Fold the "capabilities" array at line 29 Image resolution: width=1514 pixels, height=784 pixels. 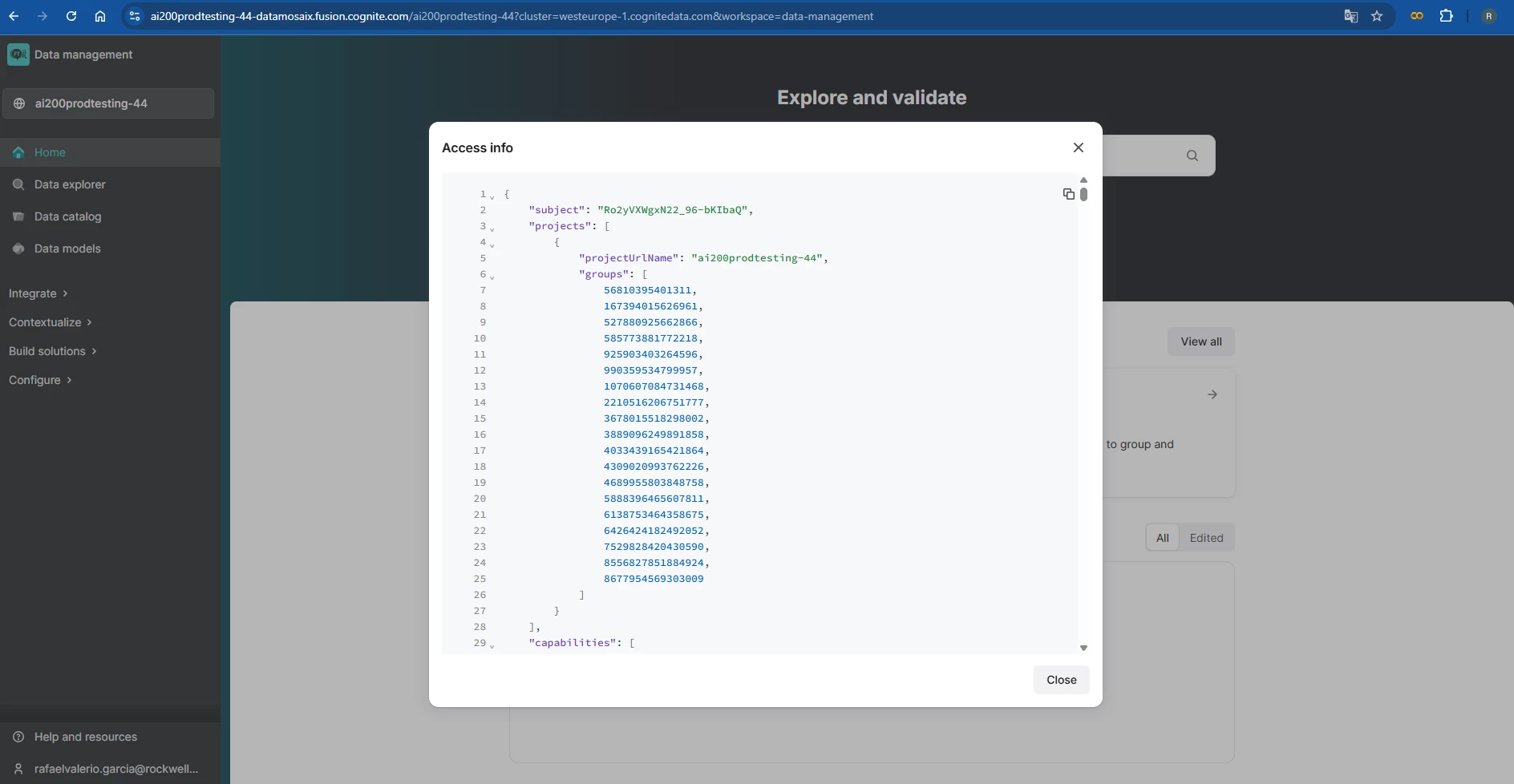pyautogui.click(x=492, y=645)
